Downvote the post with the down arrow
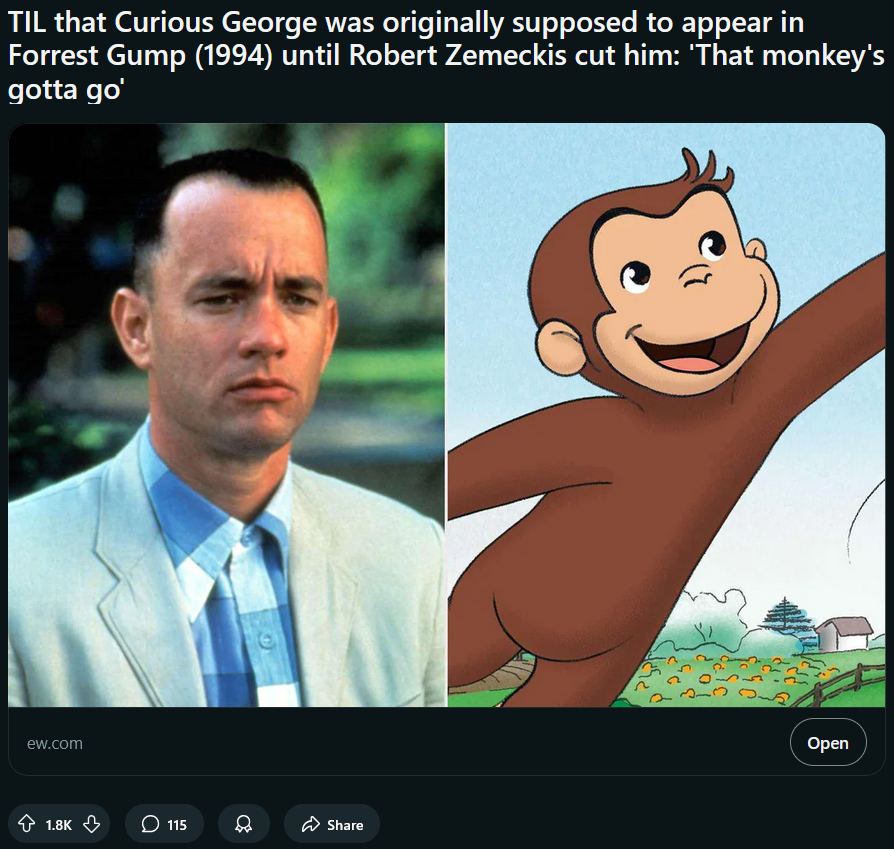This screenshot has width=894, height=849. point(92,824)
